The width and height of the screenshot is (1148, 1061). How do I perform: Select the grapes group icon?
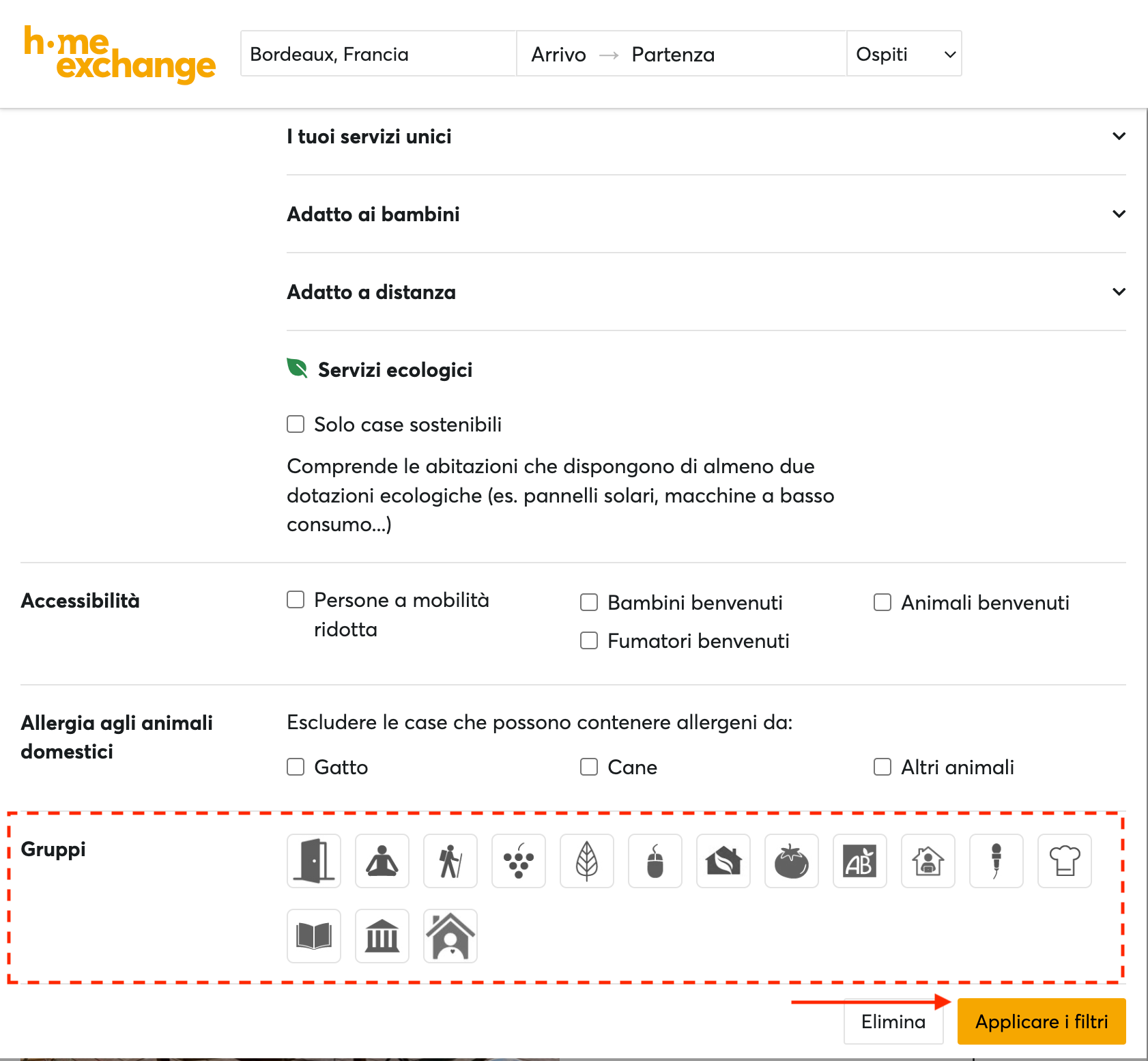click(x=518, y=861)
